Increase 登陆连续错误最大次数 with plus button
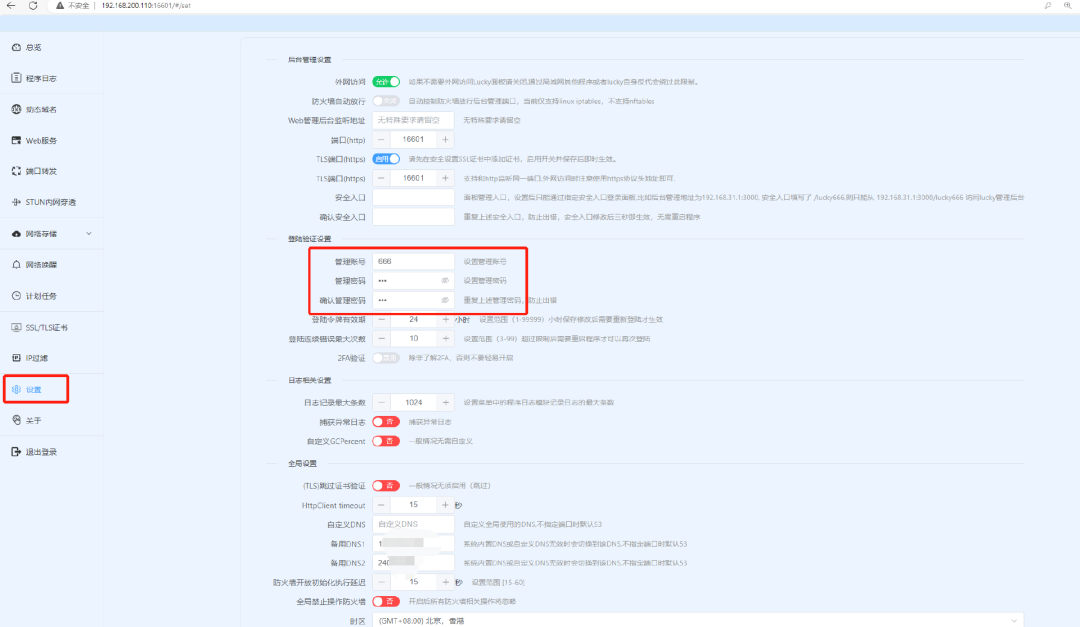The height and width of the screenshot is (627, 1080). coord(446,338)
